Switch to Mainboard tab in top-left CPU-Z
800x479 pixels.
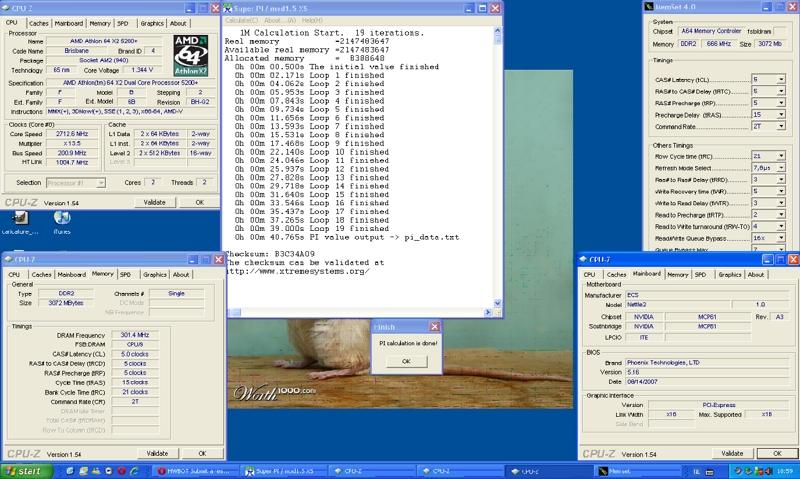click(68, 23)
